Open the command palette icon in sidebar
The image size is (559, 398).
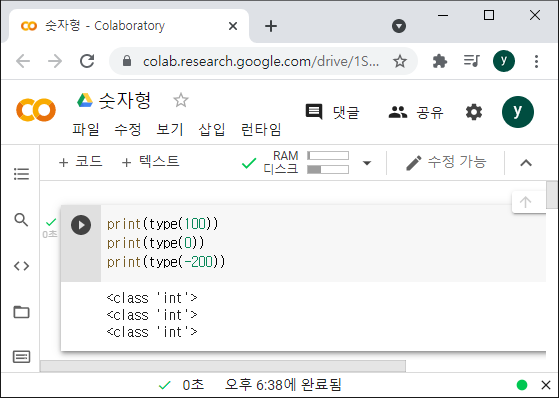[x=21, y=357]
